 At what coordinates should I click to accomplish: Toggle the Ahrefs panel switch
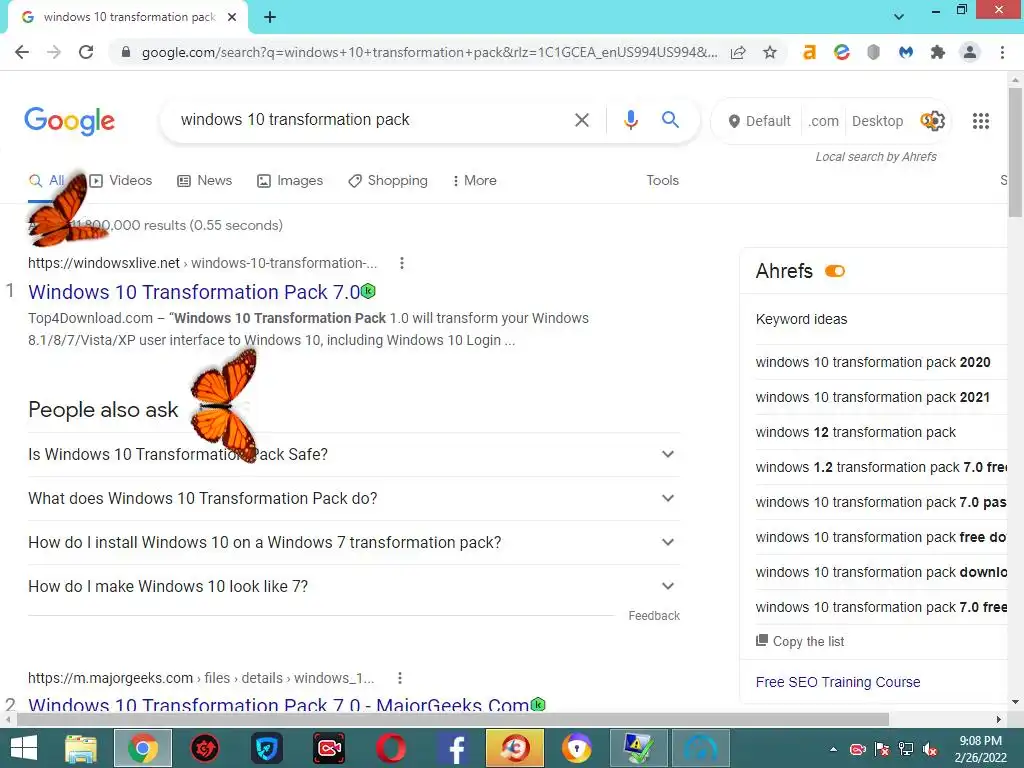click(x=835, y=271)
